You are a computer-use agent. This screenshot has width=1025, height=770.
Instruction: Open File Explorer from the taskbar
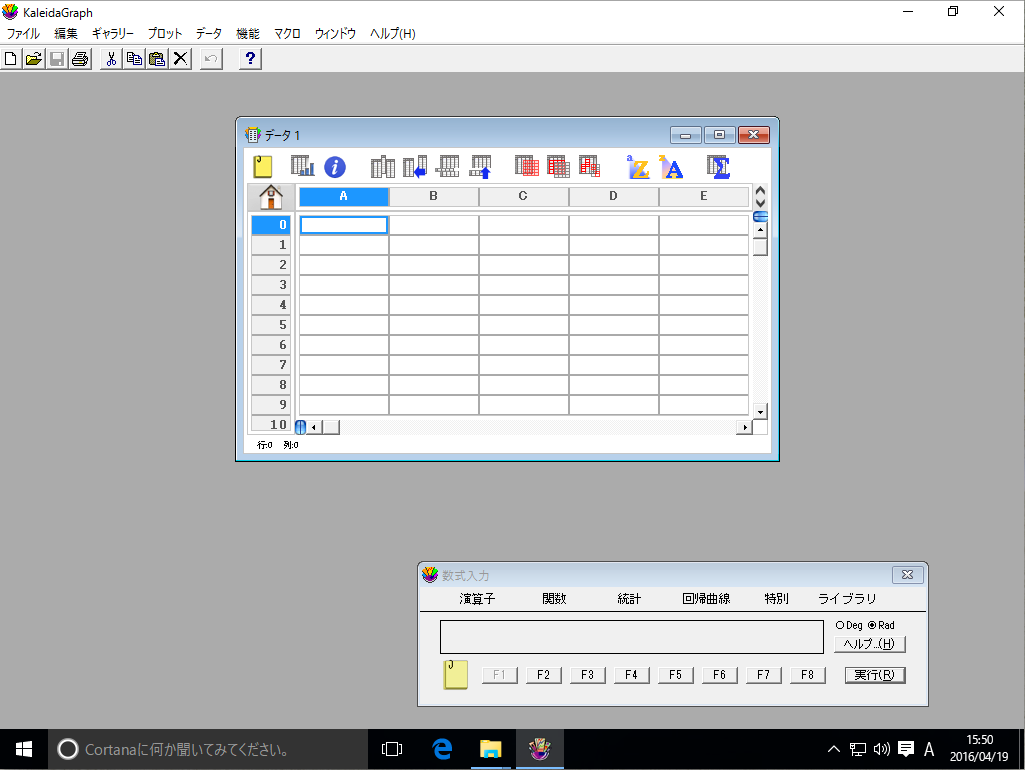click(490, 749)
